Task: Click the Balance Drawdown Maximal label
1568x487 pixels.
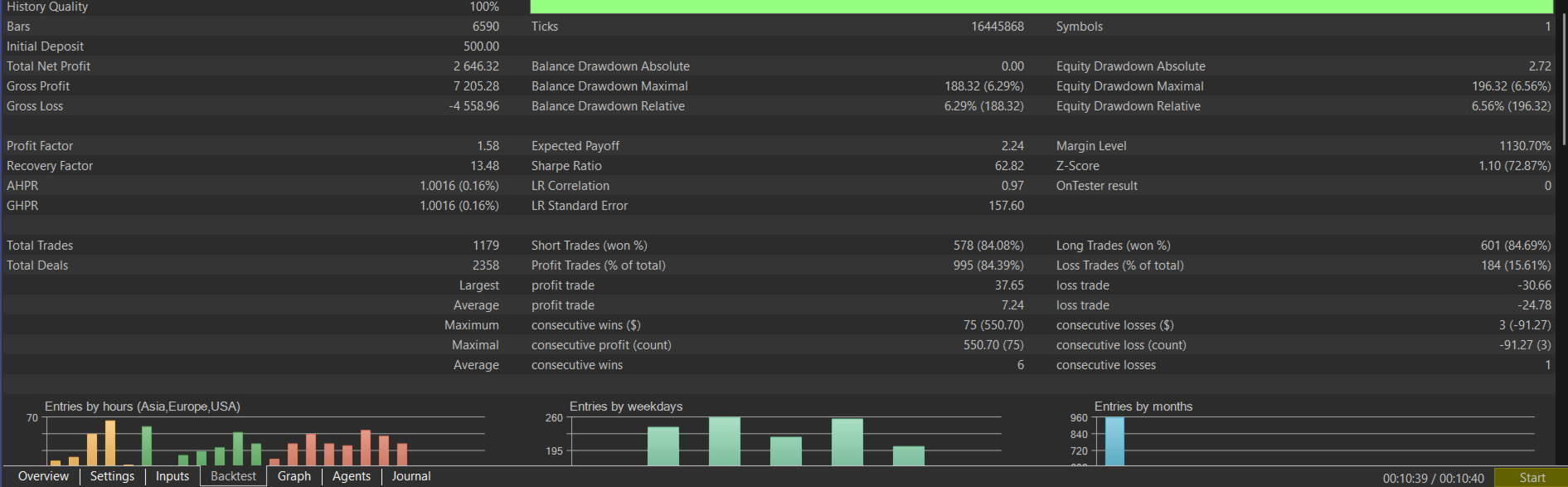Action: coord(609,86)
